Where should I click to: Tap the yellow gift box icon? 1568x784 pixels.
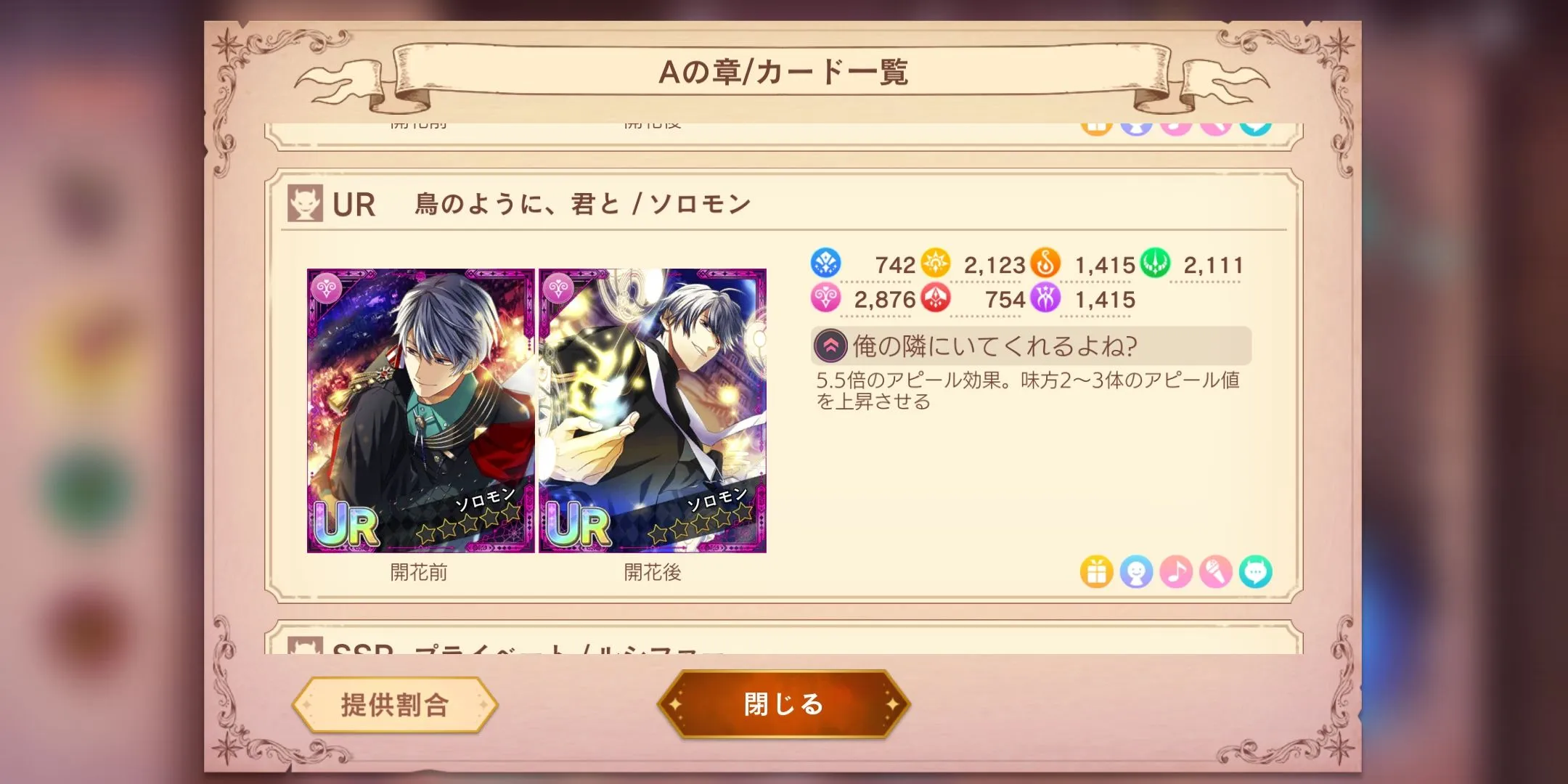tap(1096, 572)
